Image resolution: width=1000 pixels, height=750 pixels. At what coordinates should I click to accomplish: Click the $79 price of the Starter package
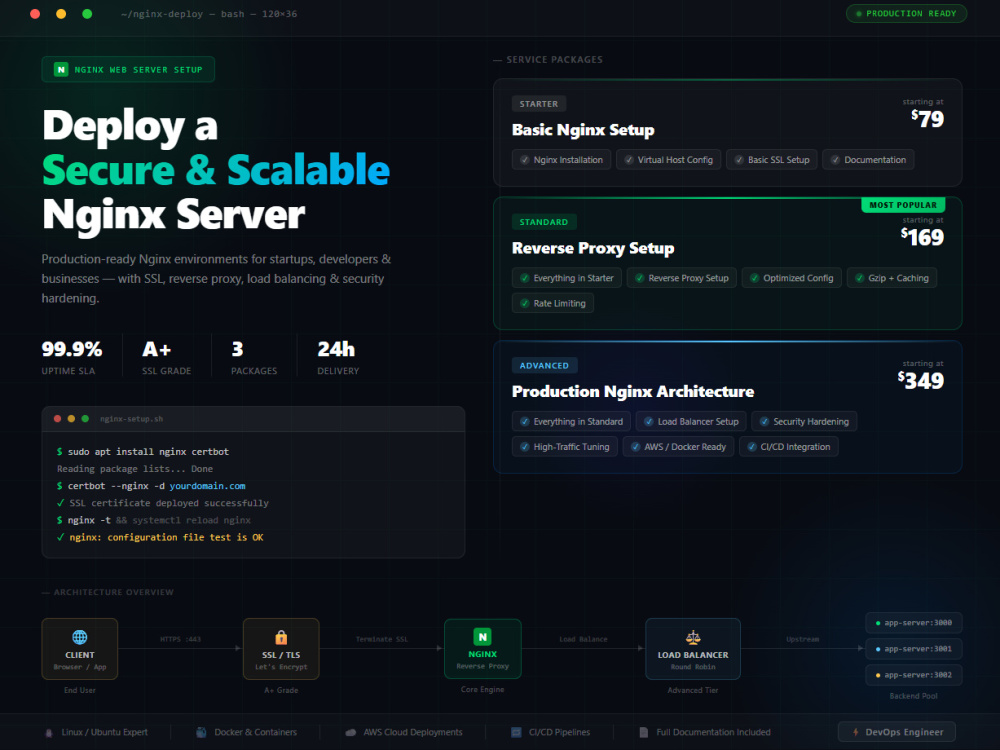[x=928, y=119]
